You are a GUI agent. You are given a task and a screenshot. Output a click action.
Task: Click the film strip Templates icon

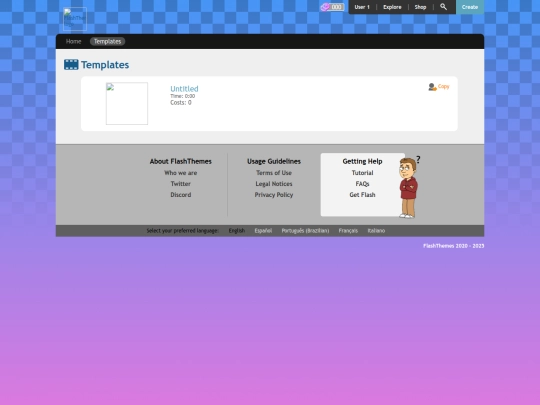point(71,65)
